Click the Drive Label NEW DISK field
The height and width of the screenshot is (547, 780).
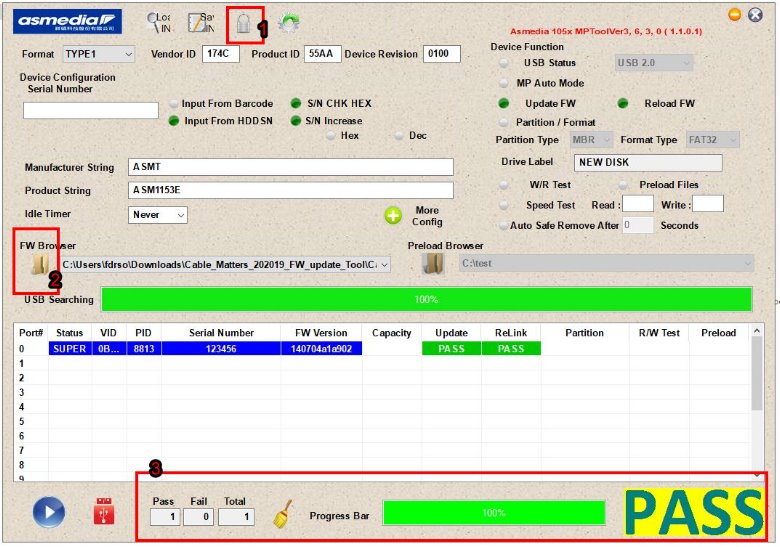[x=648, y=163]
